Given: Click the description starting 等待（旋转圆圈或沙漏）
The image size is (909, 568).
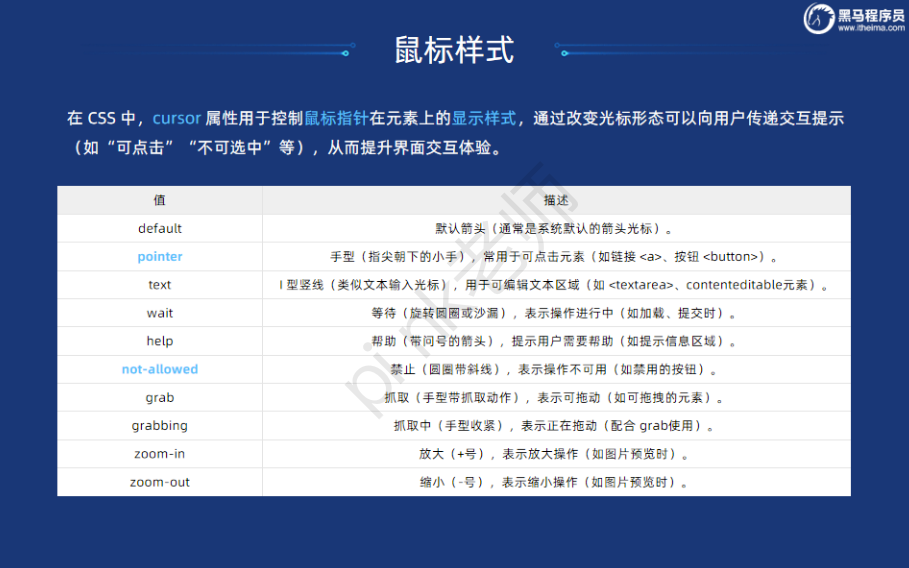Looking at the screenshot, I should pos(555,313).
